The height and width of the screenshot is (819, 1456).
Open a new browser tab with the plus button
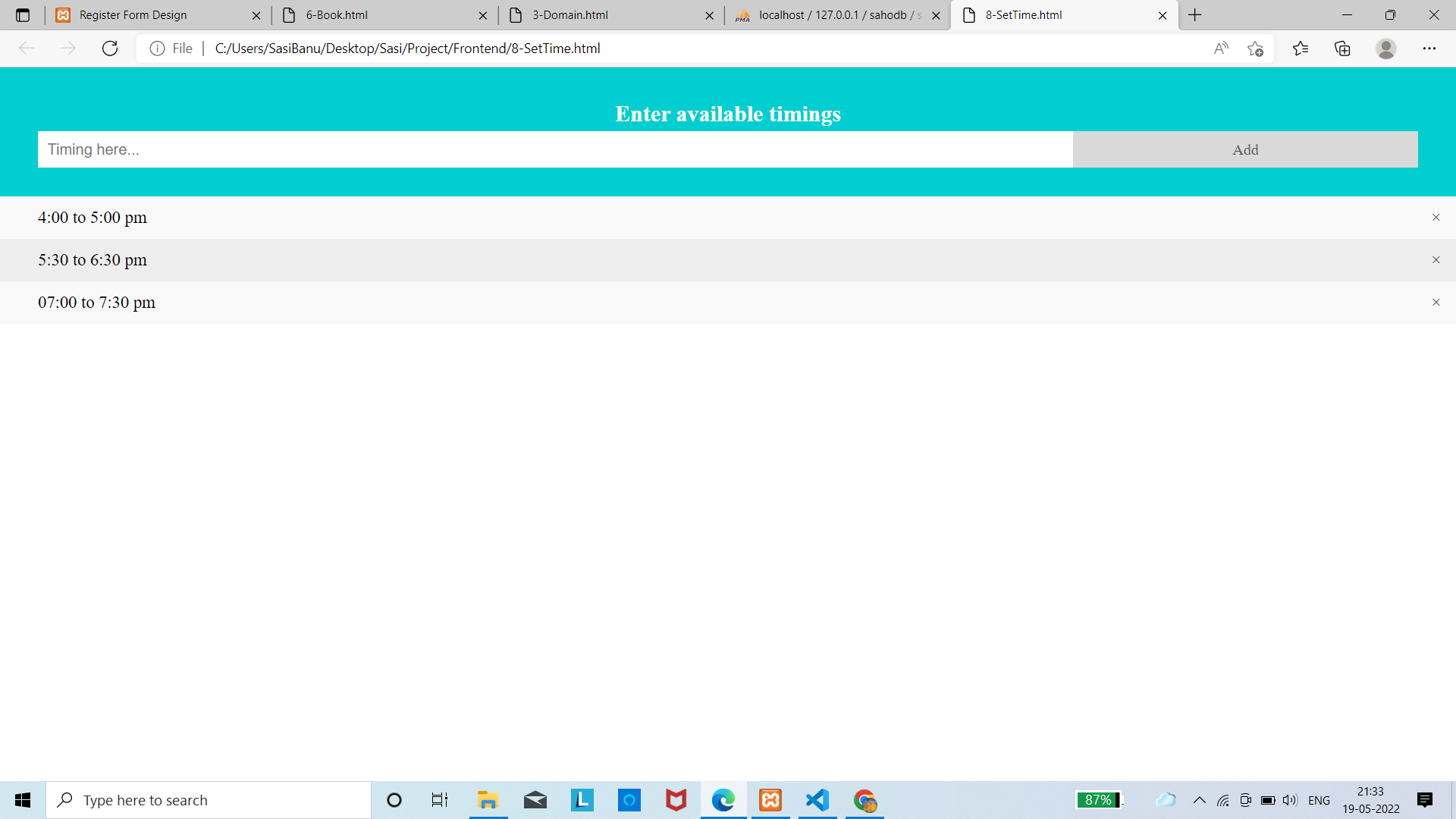(1195, 15)
